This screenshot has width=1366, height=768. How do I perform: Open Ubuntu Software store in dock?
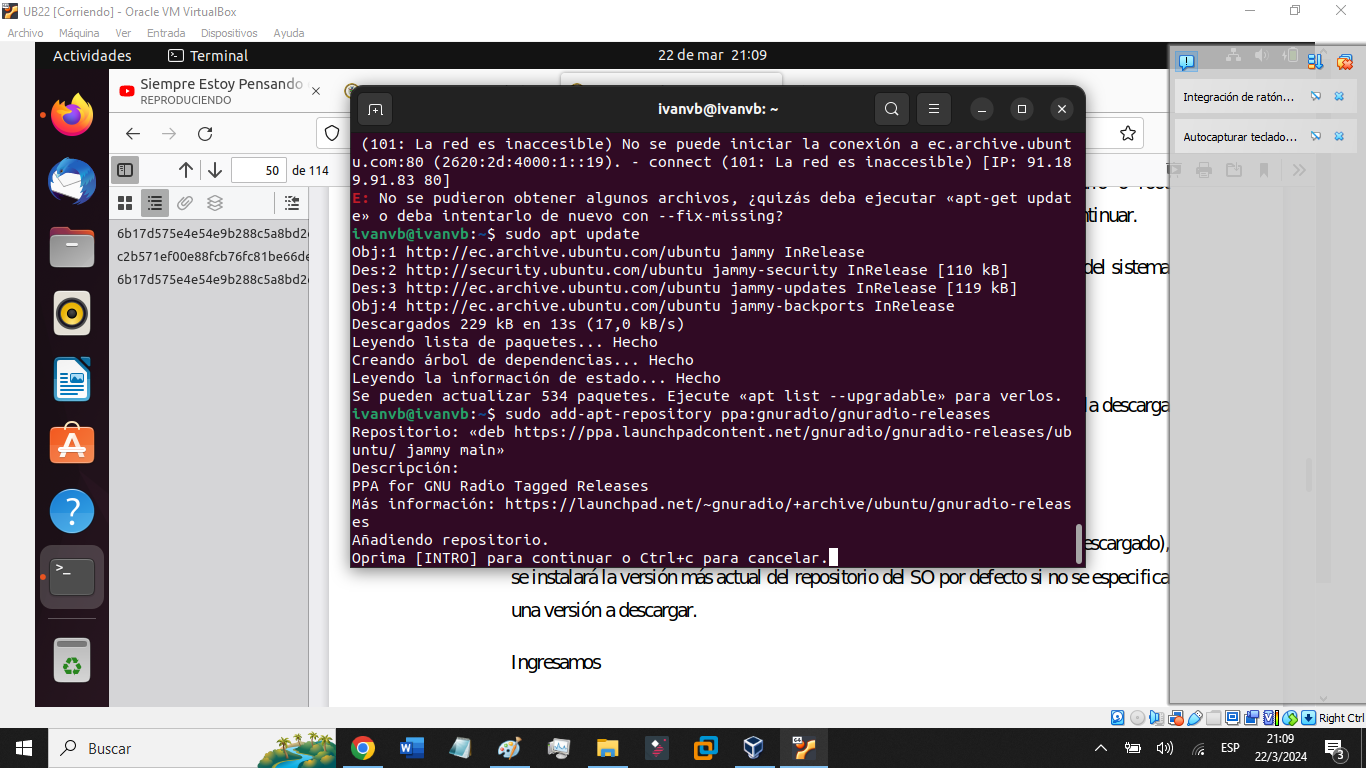click(72, 445)
